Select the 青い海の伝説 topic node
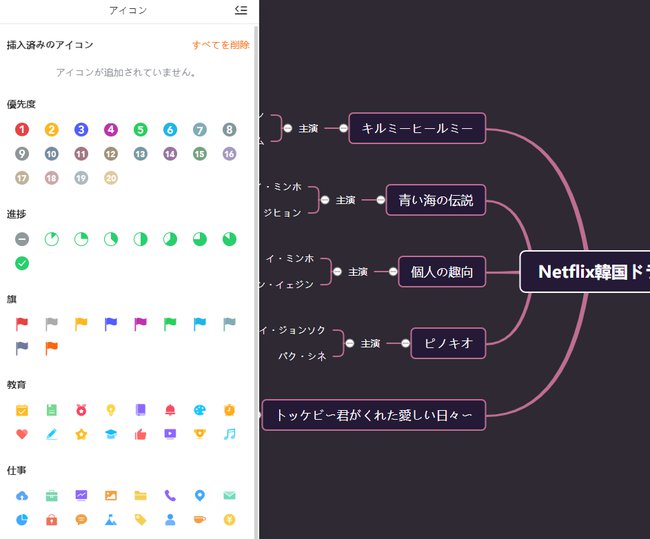Image resolution: width=650 pixels, height=539 pixels. click(x=436, y=200)
